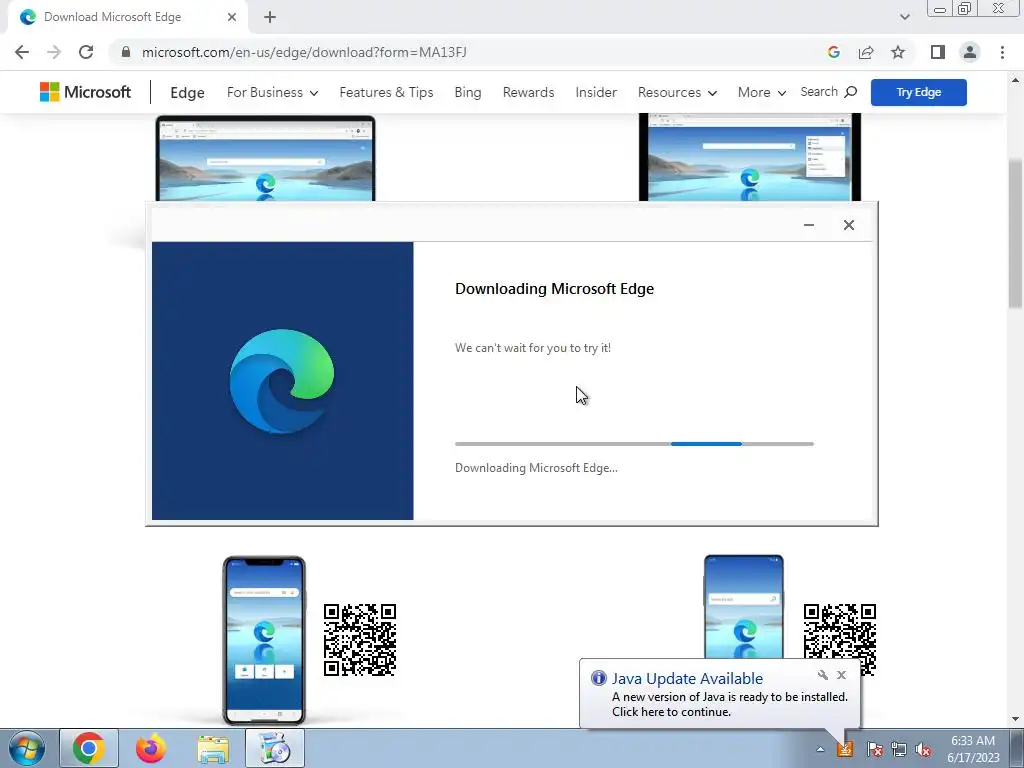This screenshot has height=768, width=1024.
Task: Open the Insider link
Action: point(596,92)
